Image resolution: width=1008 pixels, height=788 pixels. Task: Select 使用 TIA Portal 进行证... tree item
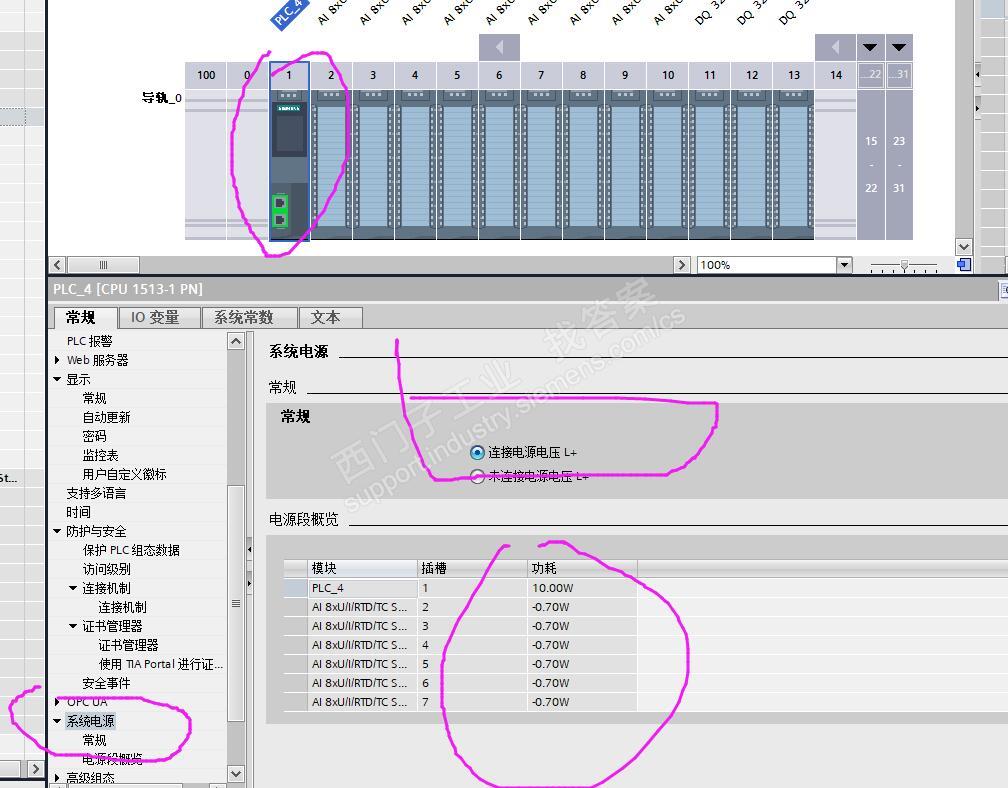point(160,664)
